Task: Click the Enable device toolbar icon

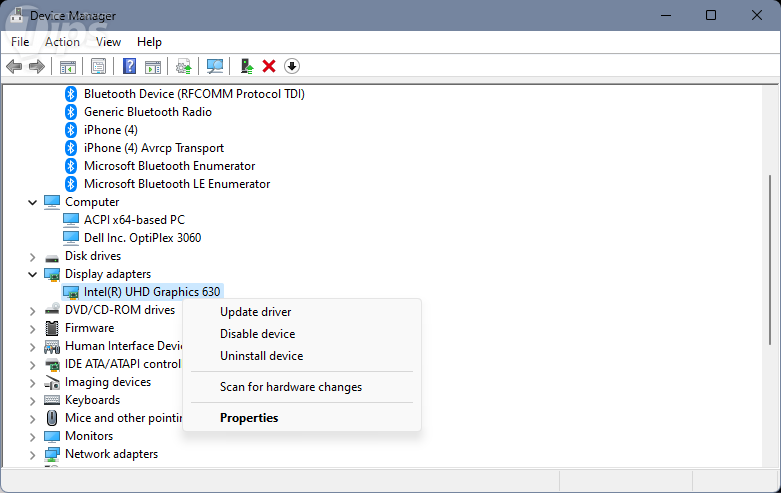Action: click(x=247, y=66)
